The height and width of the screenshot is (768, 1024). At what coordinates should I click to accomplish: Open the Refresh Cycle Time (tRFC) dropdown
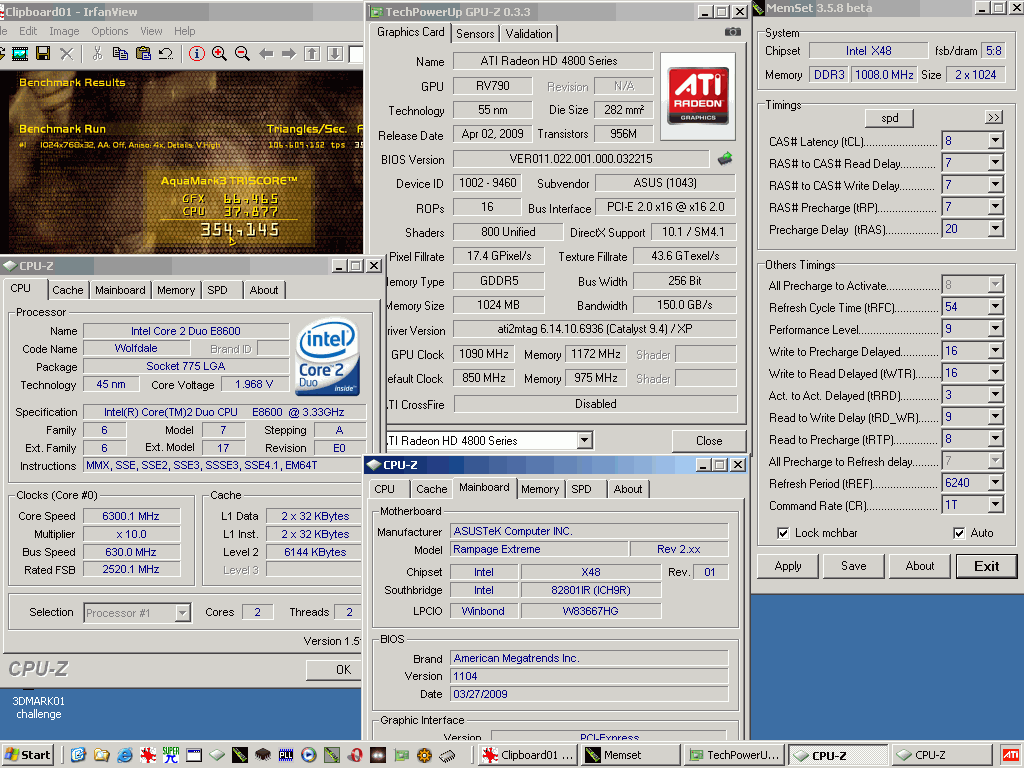(x=995, y=306)
